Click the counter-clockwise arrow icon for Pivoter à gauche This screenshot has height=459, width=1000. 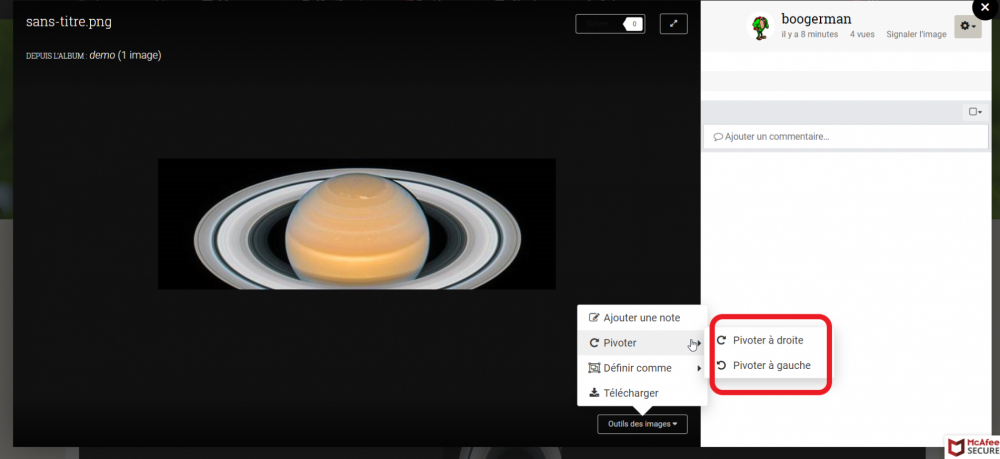click(721, 365)
